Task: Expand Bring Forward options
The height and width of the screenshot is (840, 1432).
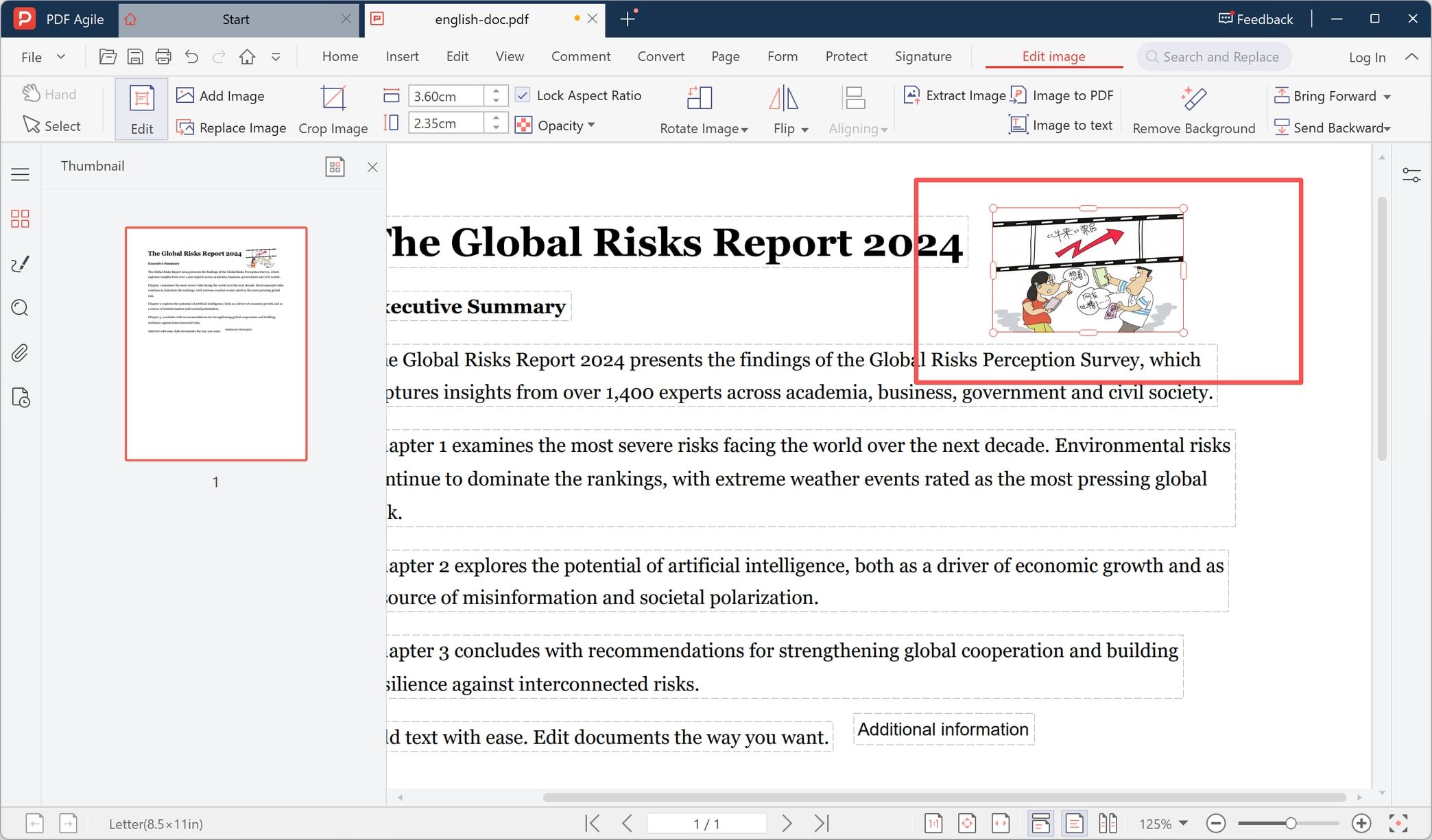Action: click(1387, 97)
